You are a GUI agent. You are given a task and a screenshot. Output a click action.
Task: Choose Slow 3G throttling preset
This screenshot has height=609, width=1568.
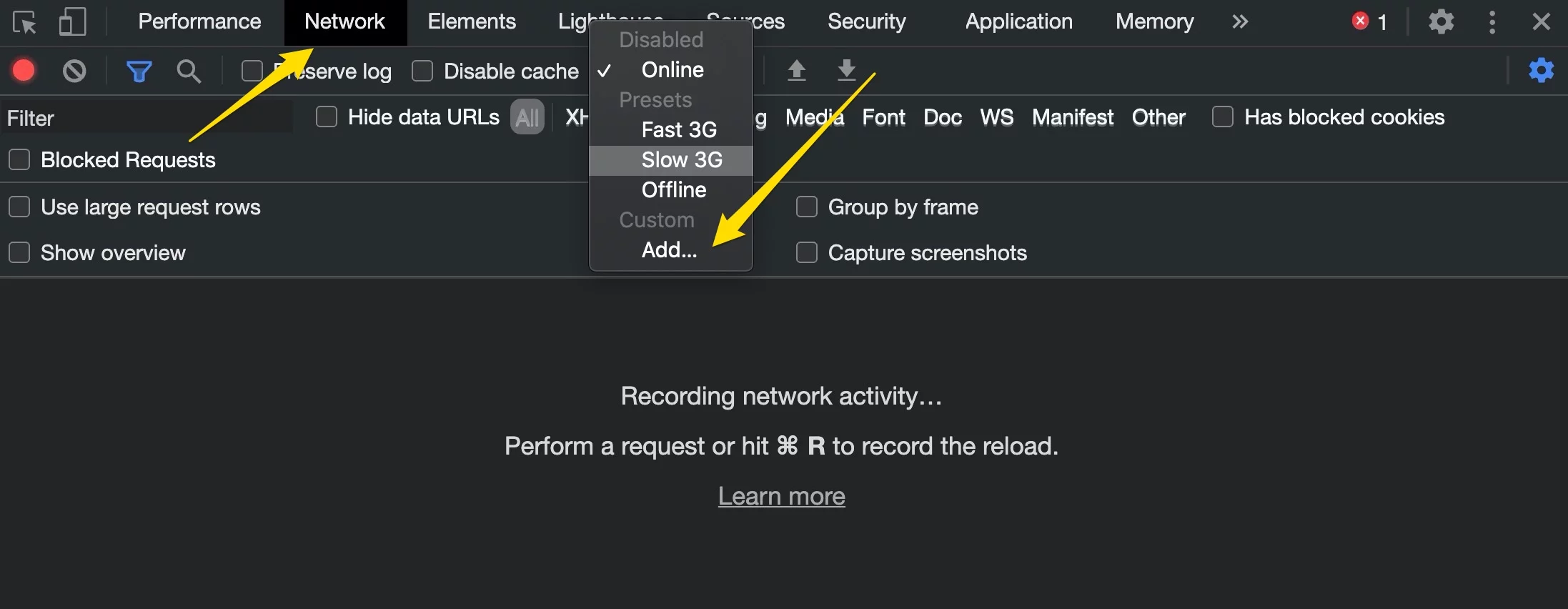[x=671, y=160]
